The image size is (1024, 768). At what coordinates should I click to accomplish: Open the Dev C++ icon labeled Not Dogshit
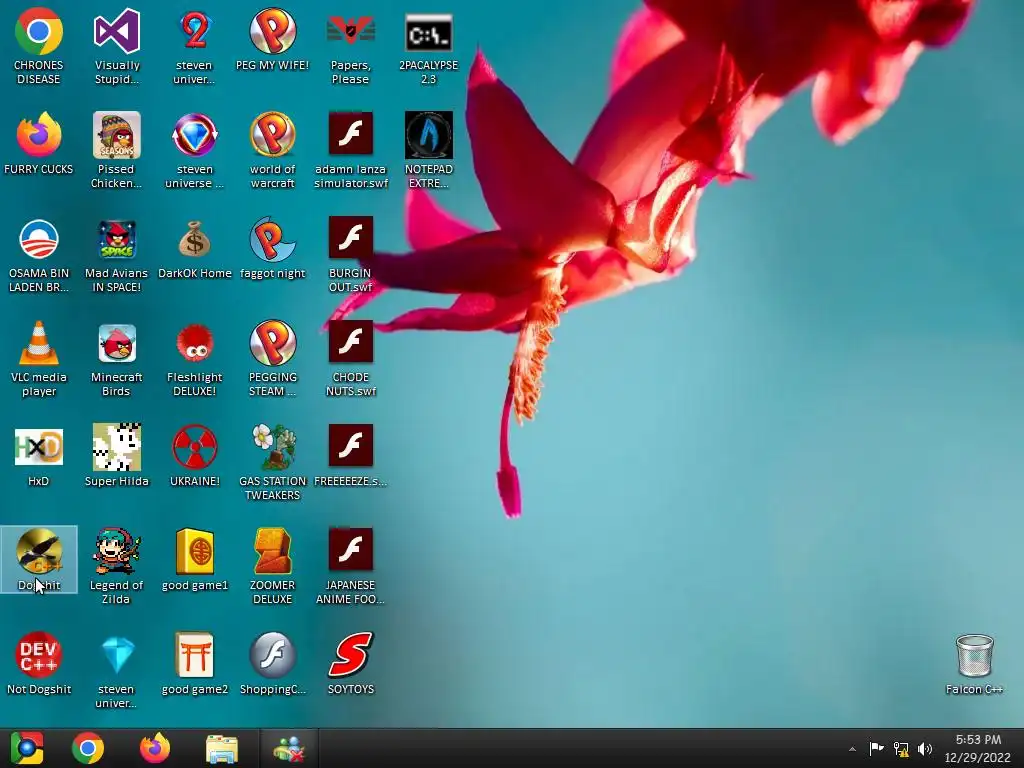[39, 664]
